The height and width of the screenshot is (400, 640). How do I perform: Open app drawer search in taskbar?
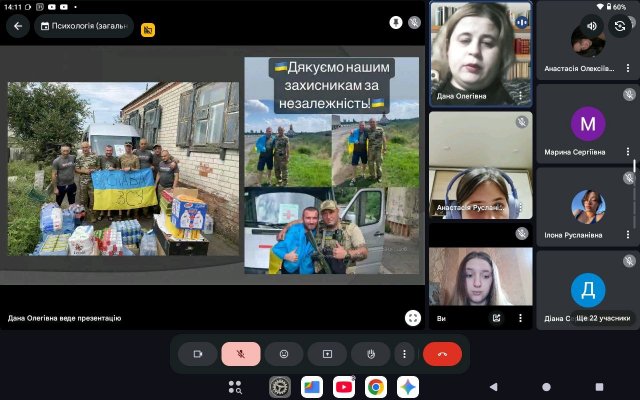[x=235, y=387]
